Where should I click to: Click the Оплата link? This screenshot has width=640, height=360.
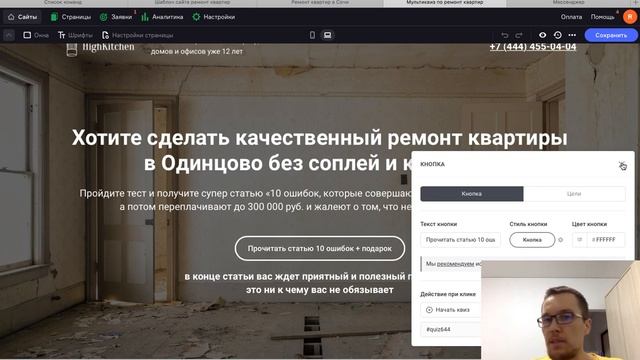coord(571,17)
